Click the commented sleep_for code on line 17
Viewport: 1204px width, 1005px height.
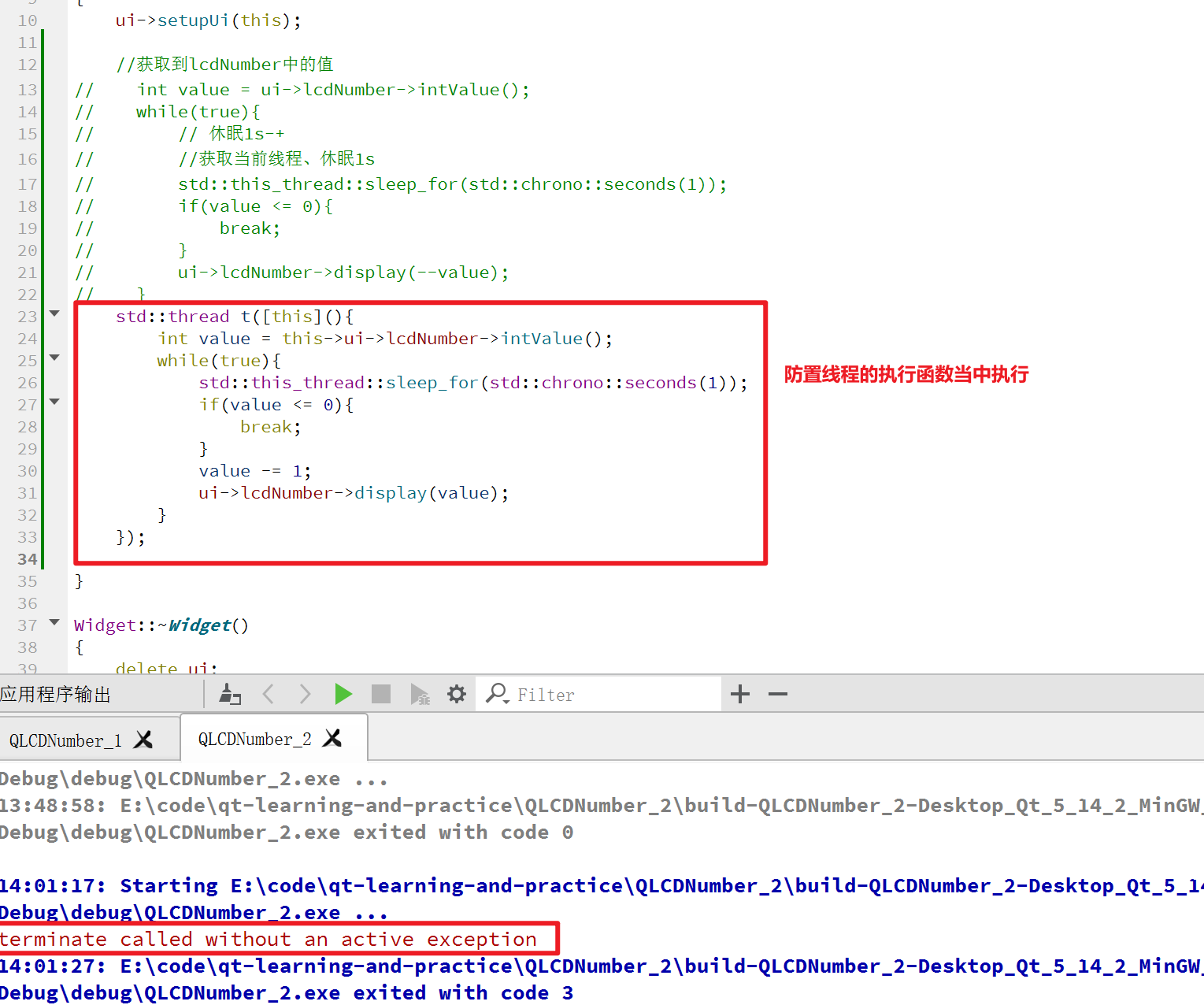(452, 184)
